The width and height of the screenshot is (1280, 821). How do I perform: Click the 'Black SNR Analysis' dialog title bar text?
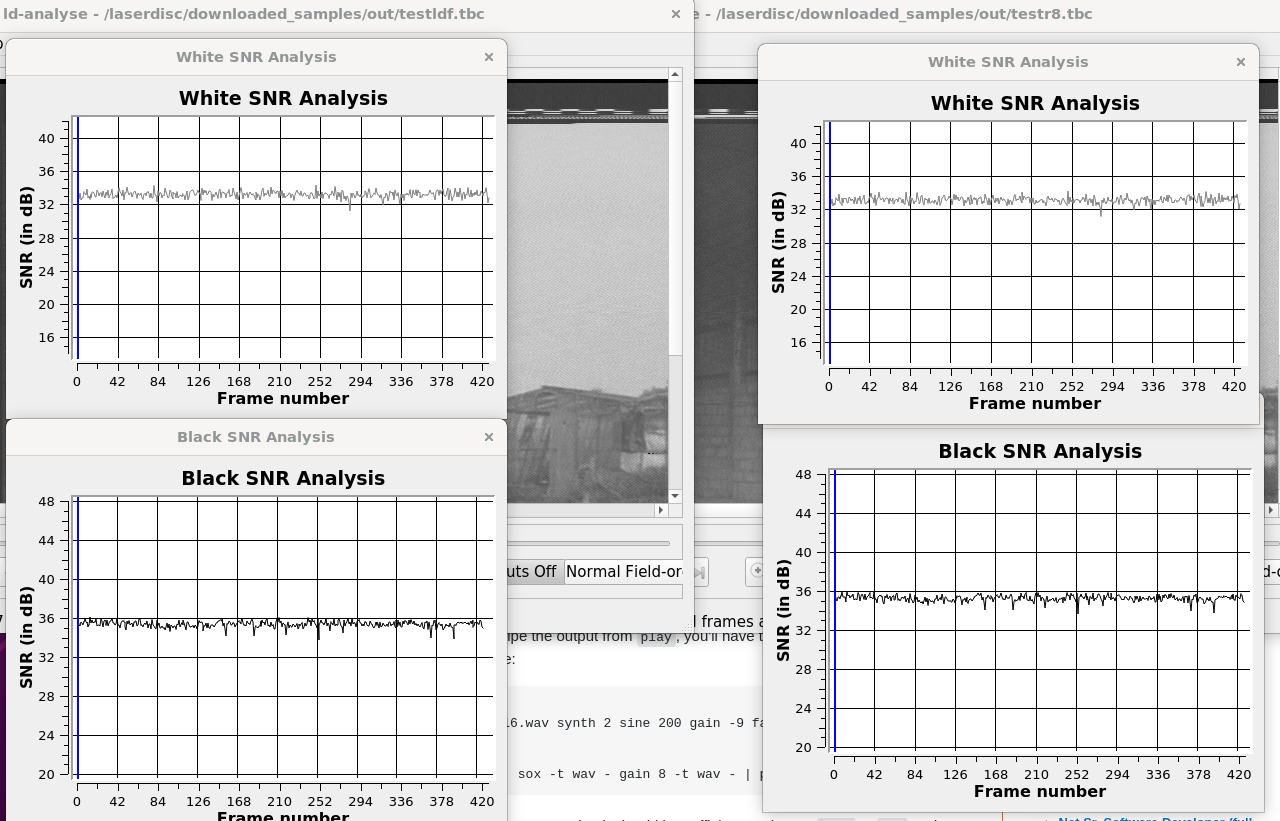256,437
